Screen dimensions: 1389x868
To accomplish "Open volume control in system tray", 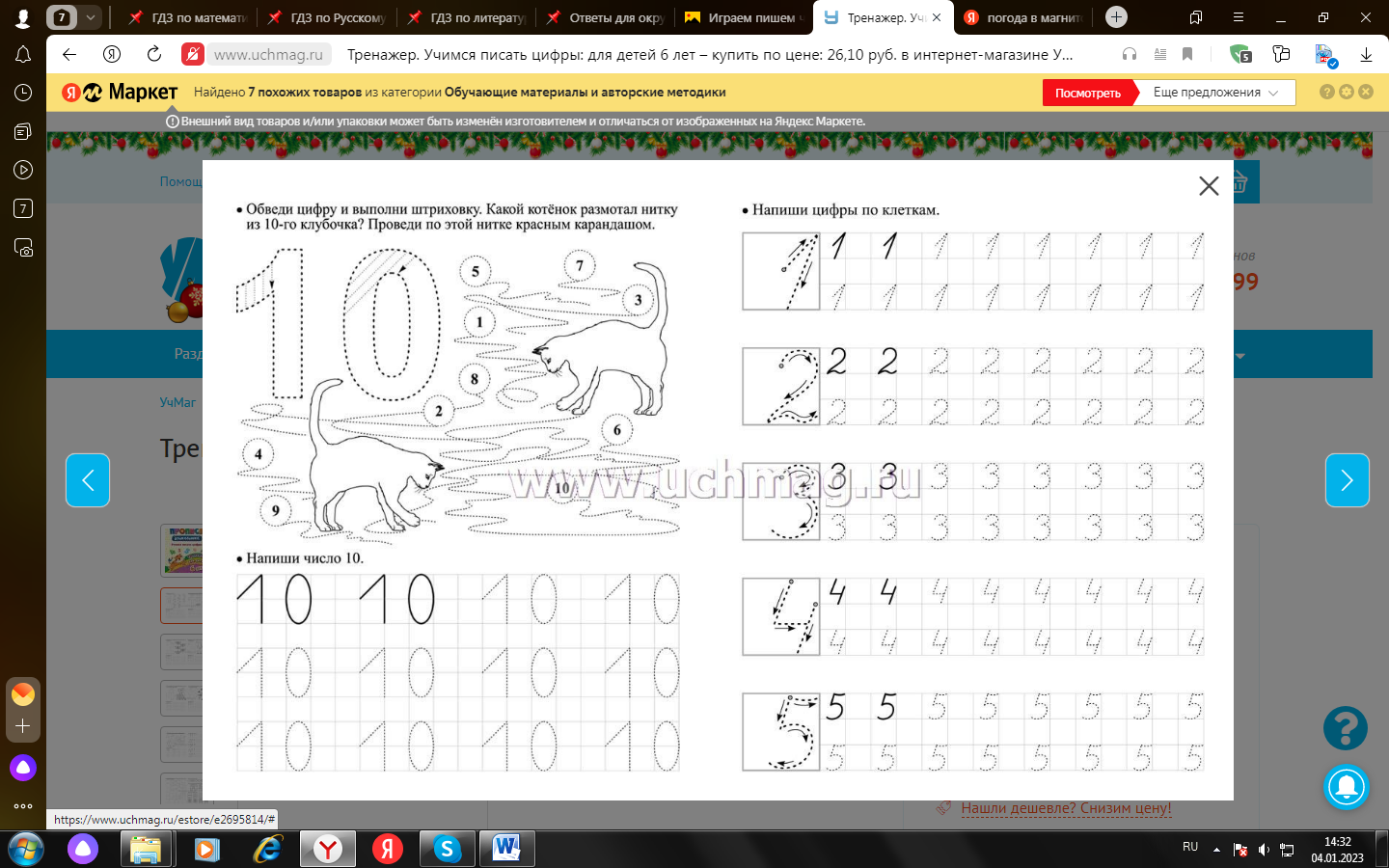I will [1264, 850].
